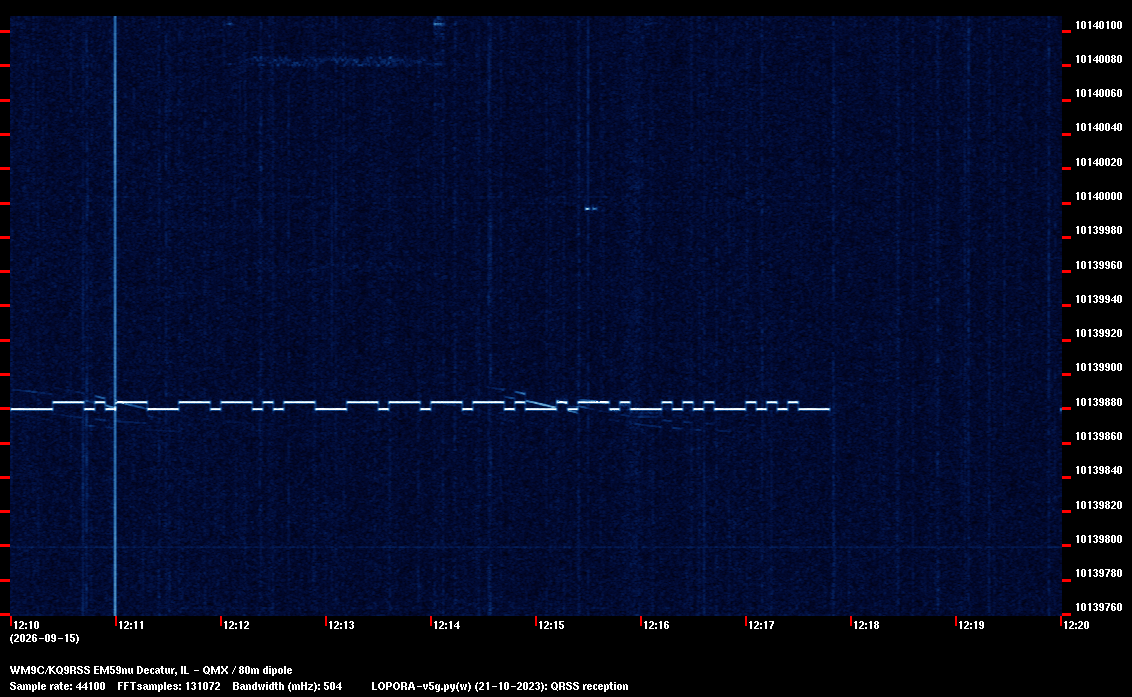The image size is (1132, 697).
Task: Click the LOPORA-v5g.py QRSS reception text
Action: click(500, 686)
